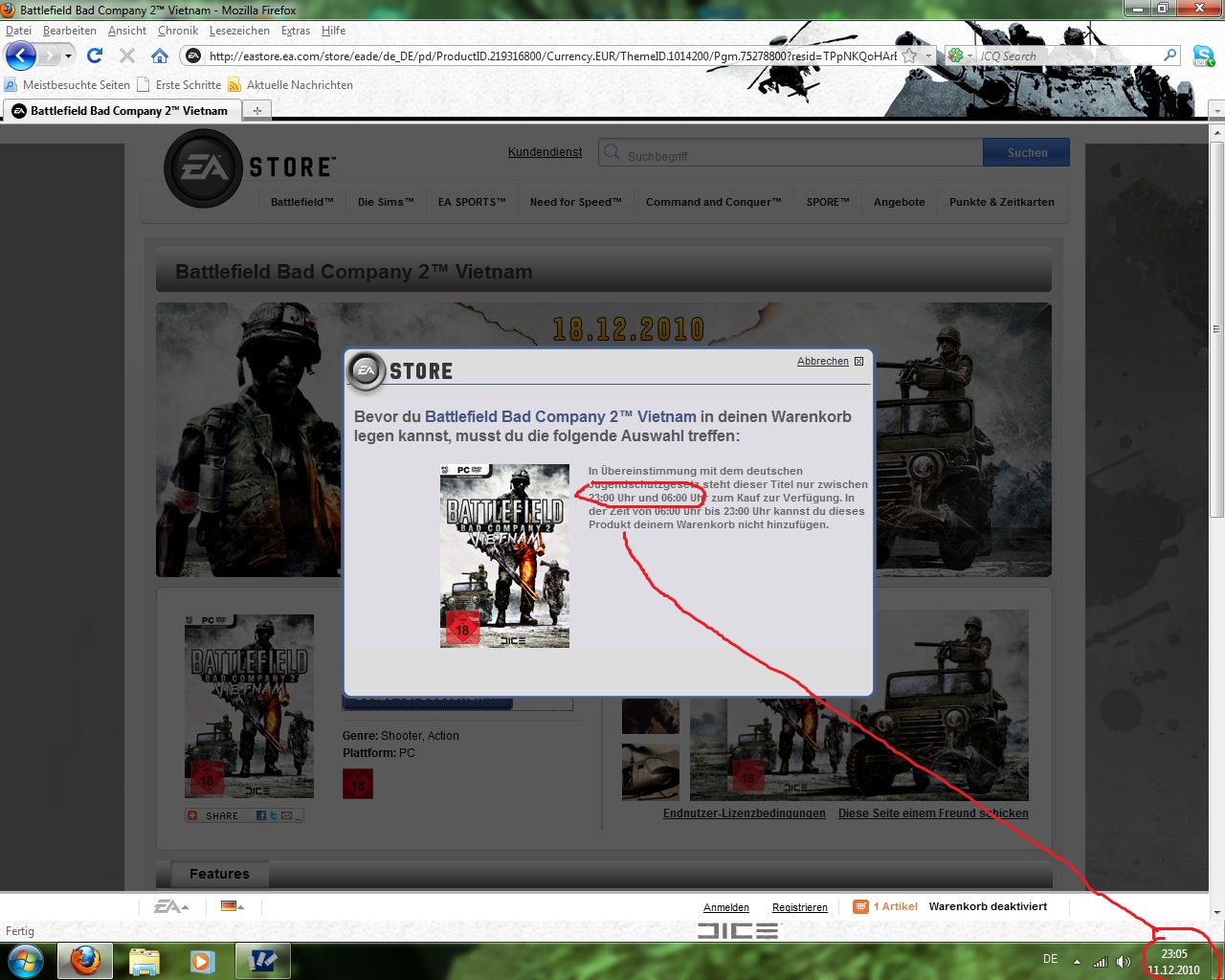Screen dimensions: 1225x980
Task: Reload the page with the refresh icon
Action: click(x=94, y=56)
